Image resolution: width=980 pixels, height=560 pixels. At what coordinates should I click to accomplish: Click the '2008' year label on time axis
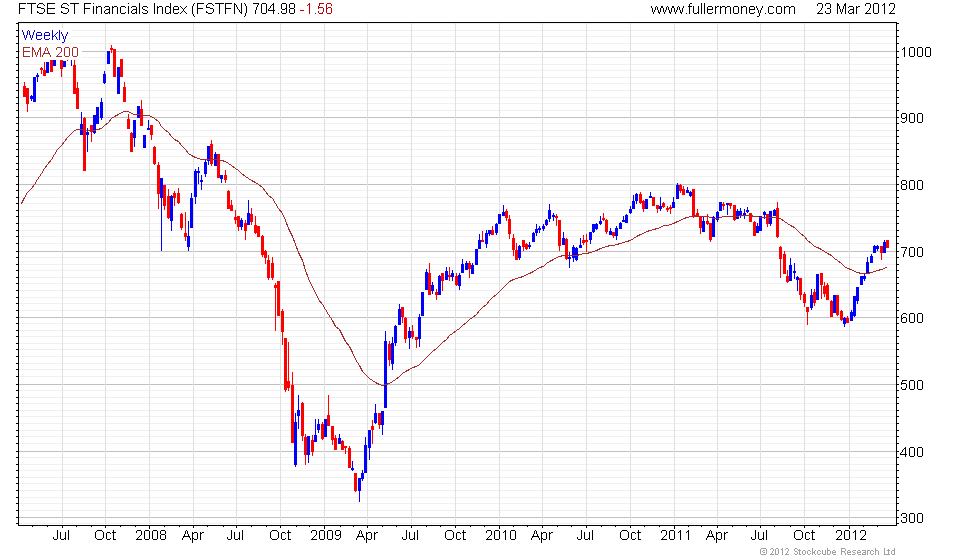151,536
